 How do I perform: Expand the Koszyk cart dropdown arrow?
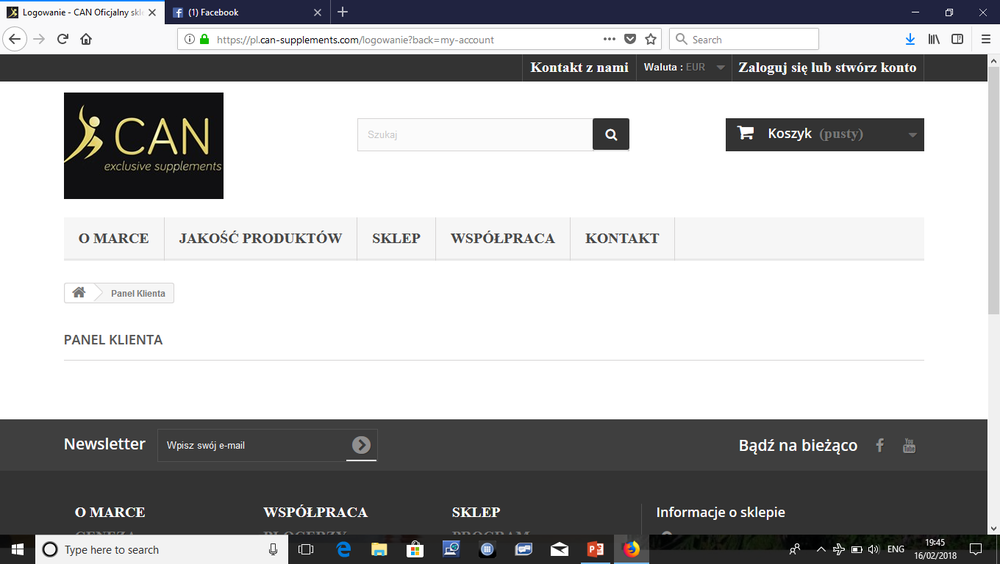tap(913, 135)
